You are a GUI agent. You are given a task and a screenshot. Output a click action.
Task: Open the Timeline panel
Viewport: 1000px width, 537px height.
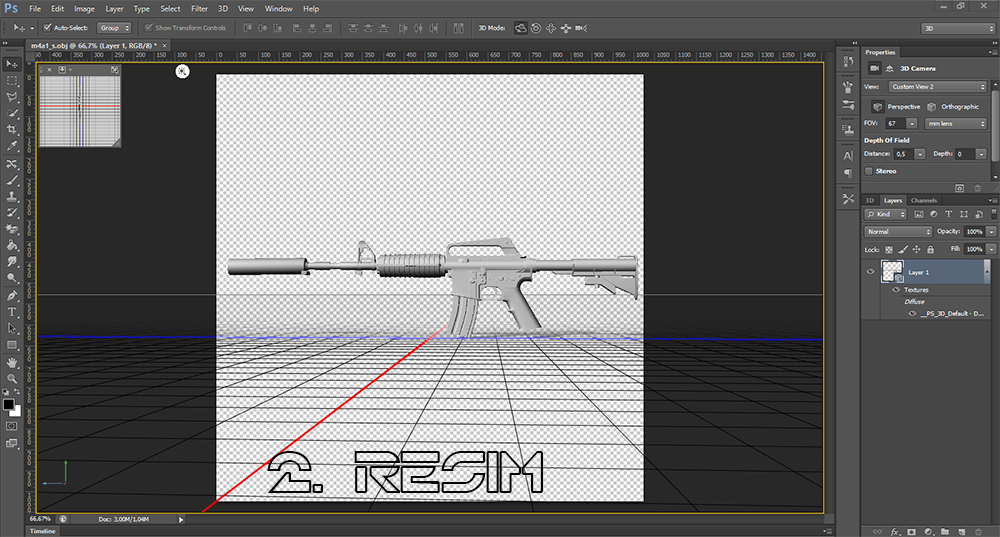click(42, 531)
